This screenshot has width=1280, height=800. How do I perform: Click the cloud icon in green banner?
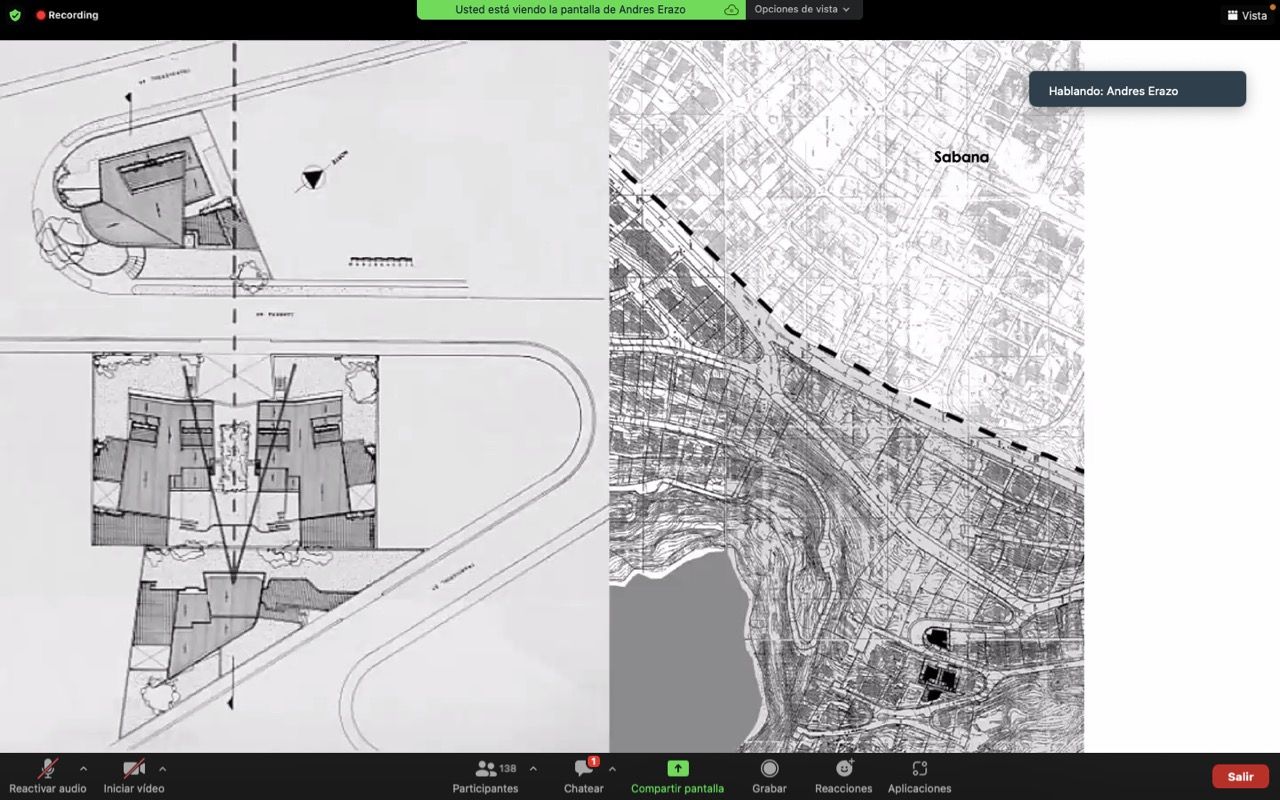(x=731, y=9)
